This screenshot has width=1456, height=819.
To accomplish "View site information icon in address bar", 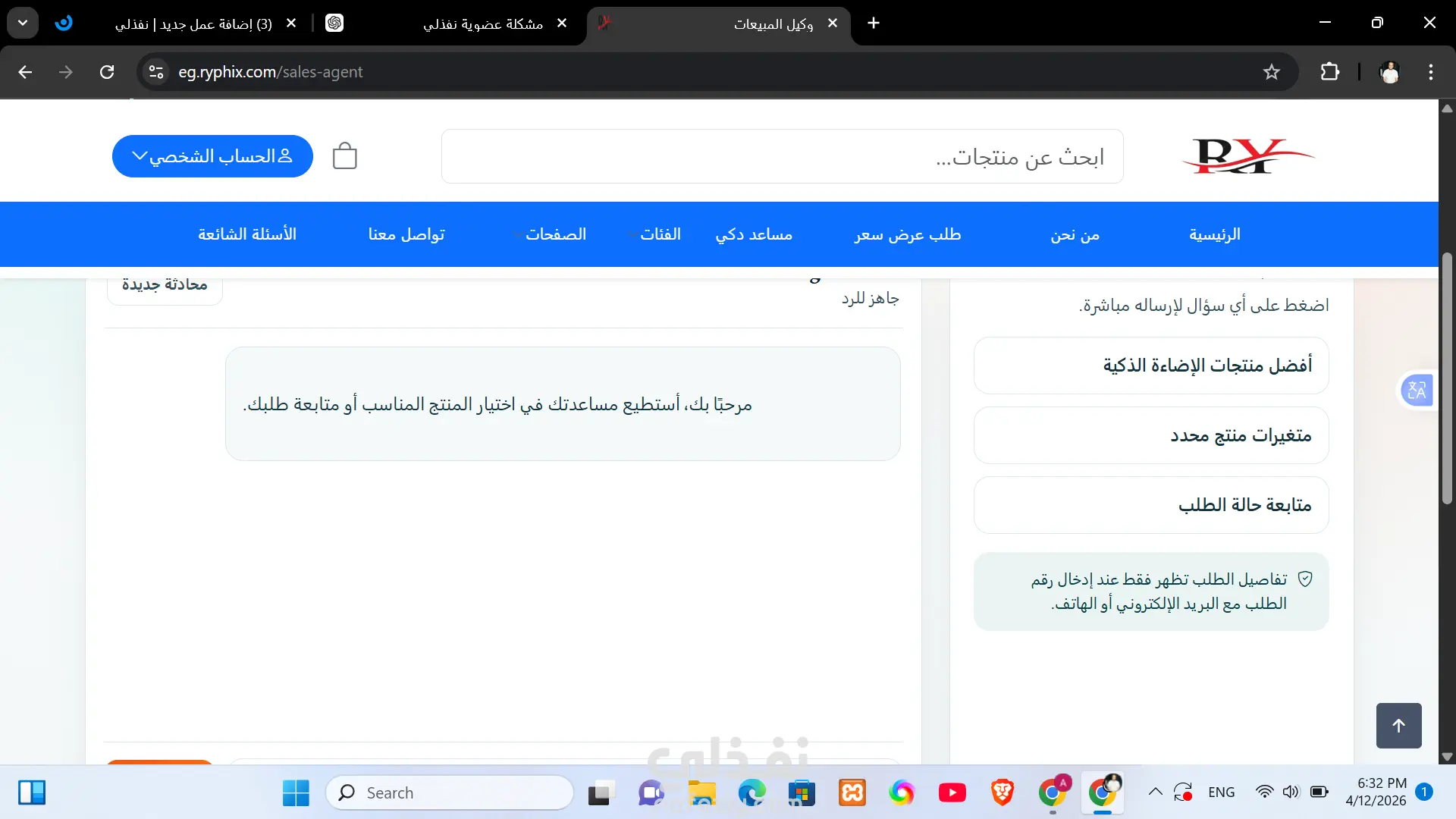I will [156, 72].
